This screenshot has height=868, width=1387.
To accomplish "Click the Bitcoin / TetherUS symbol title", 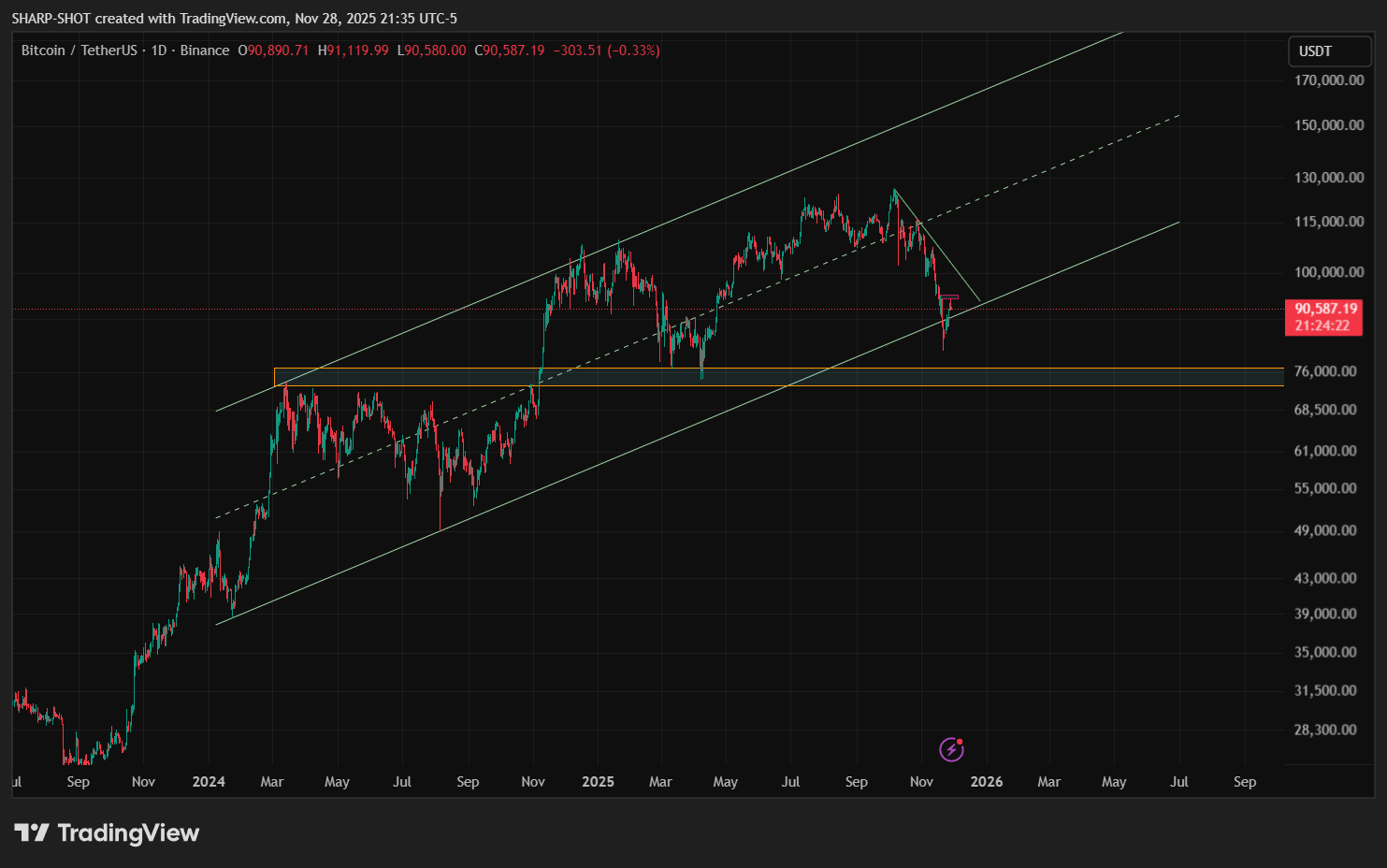I will [79, 51].
